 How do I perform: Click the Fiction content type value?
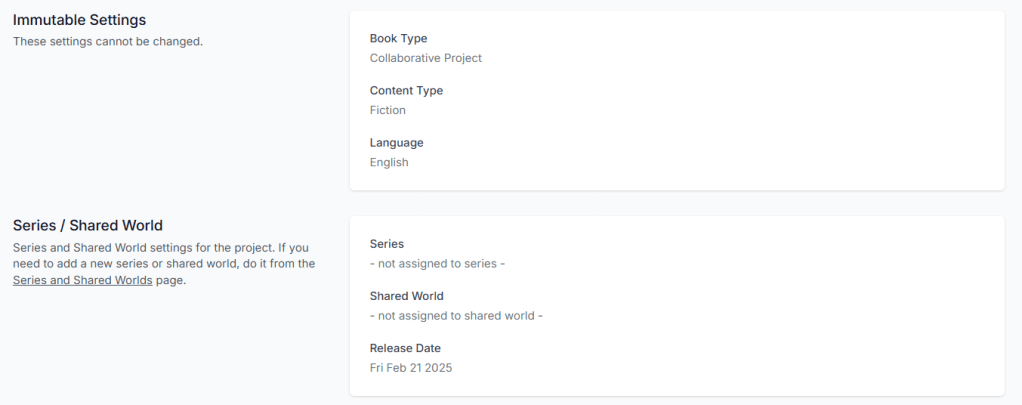(x=387, y=110)
